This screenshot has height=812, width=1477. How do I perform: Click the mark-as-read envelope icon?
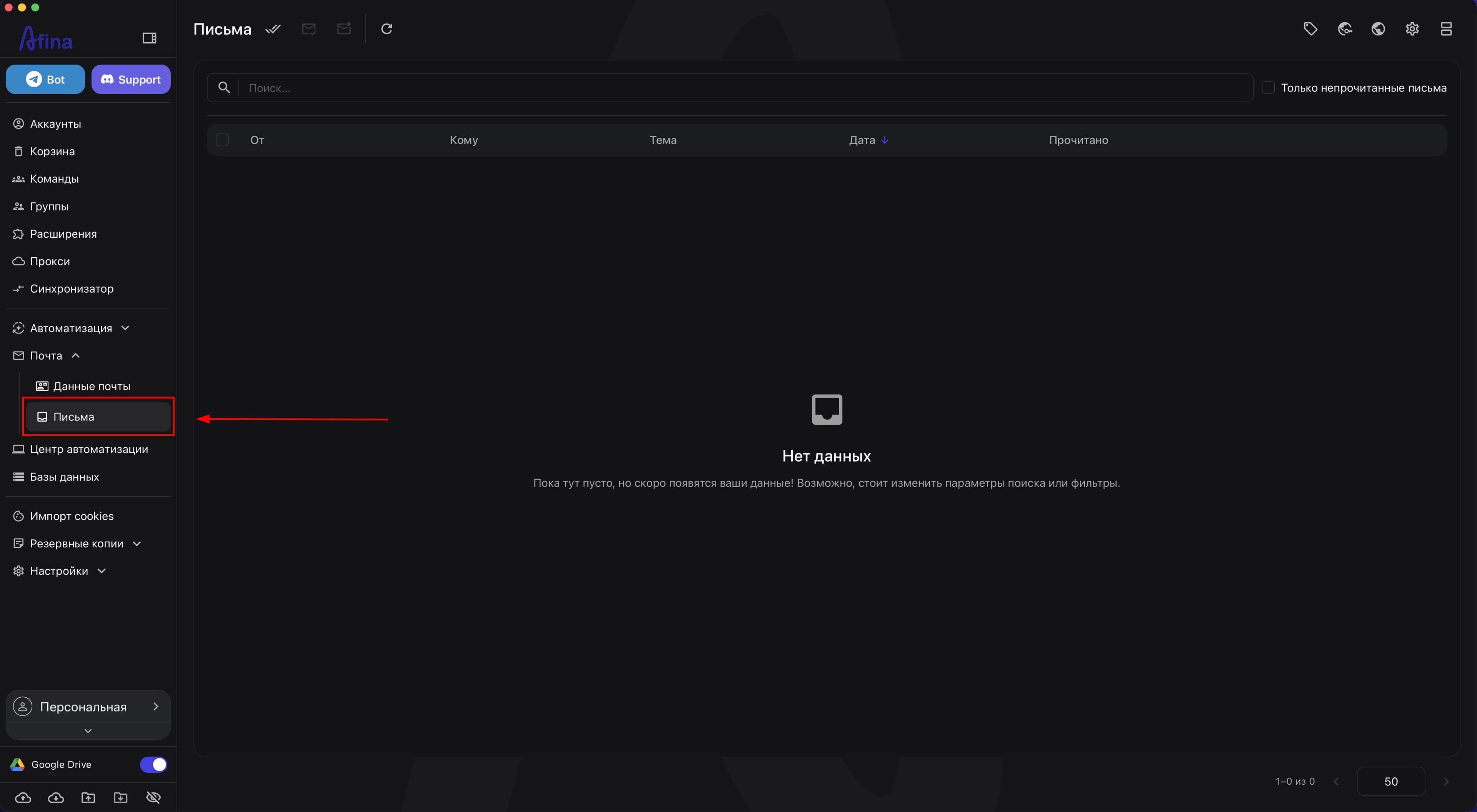[308, 29]
